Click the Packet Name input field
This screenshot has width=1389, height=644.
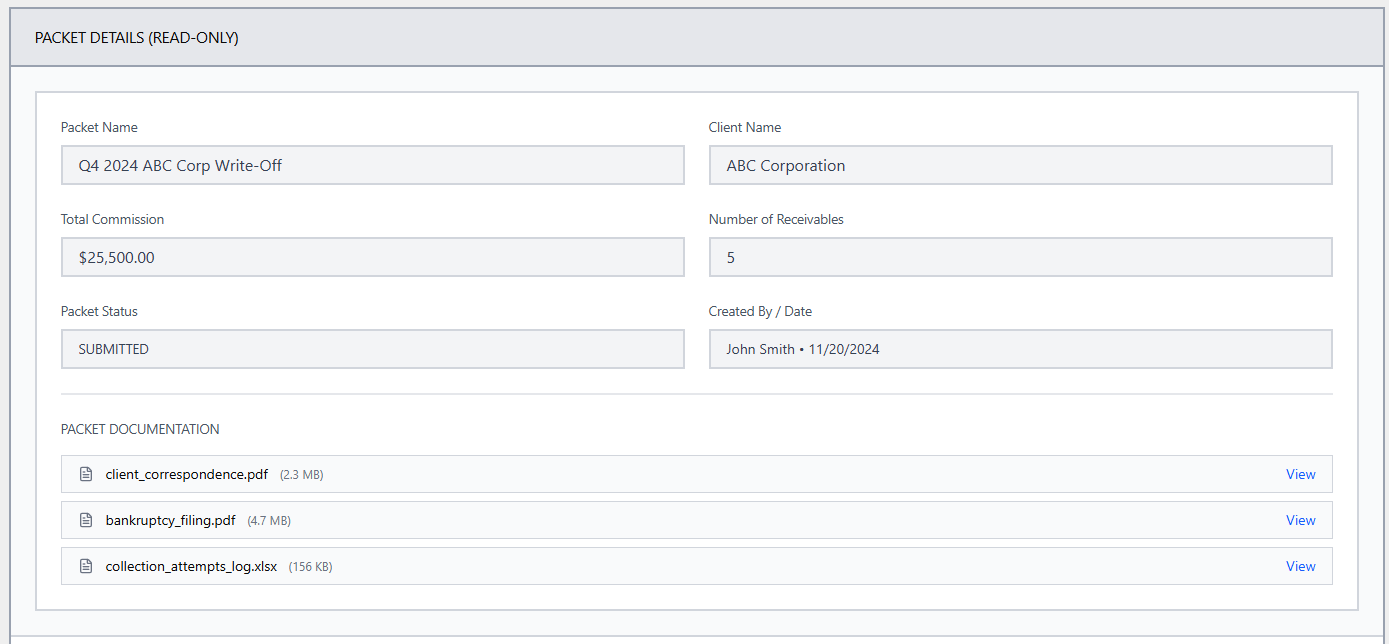[x=372, y=165]
